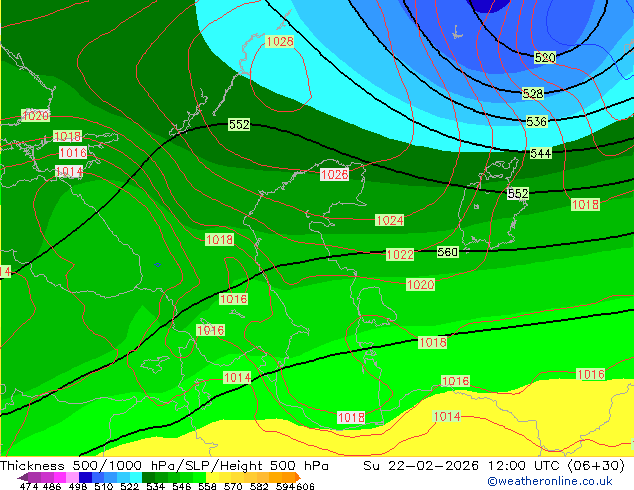Click the 582 legend value
This screenshot has height=490, width=634.
coord(259,486)
